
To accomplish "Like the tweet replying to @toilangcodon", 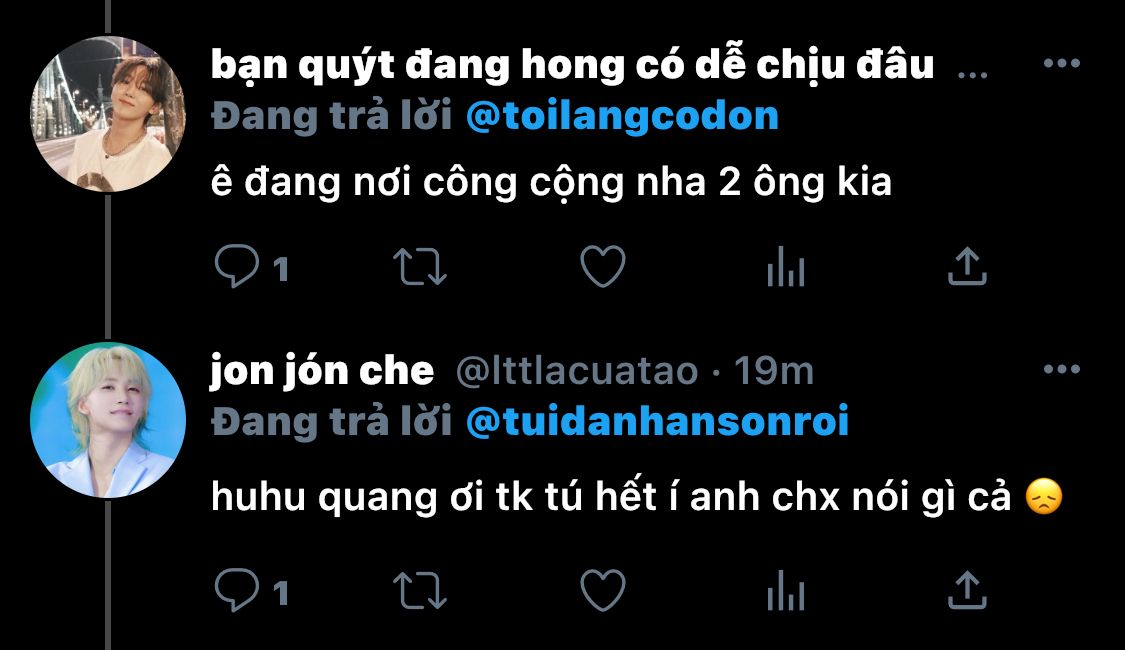I will [x=603, y=267].
